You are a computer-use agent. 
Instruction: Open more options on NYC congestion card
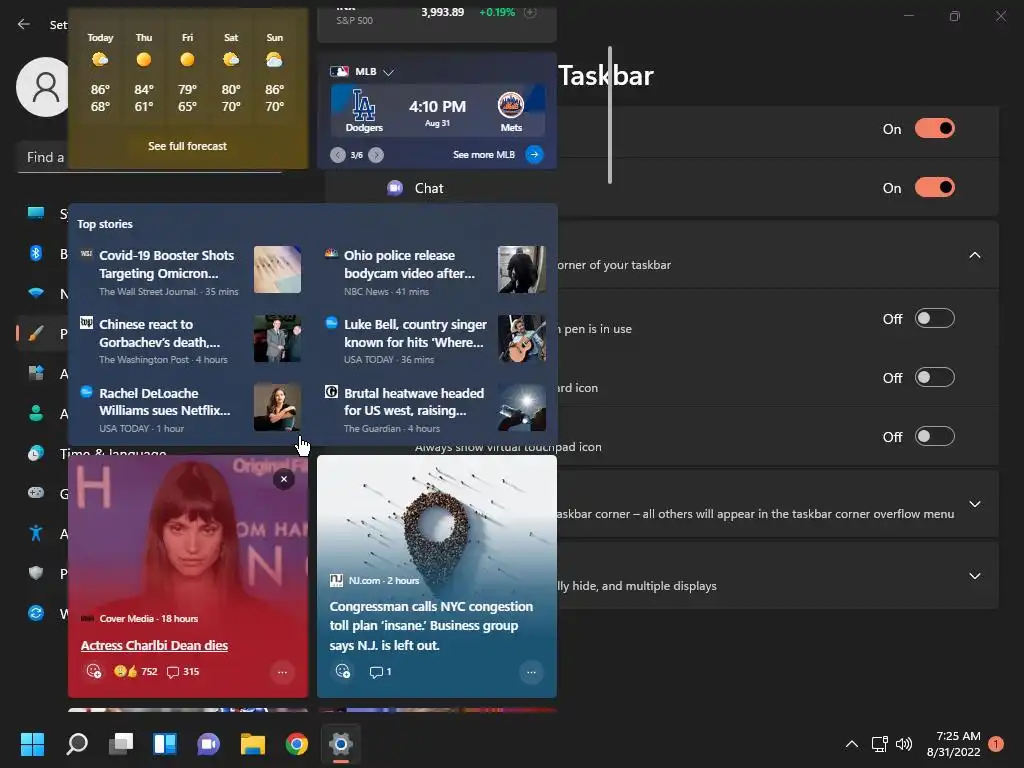tap(531, 672)
